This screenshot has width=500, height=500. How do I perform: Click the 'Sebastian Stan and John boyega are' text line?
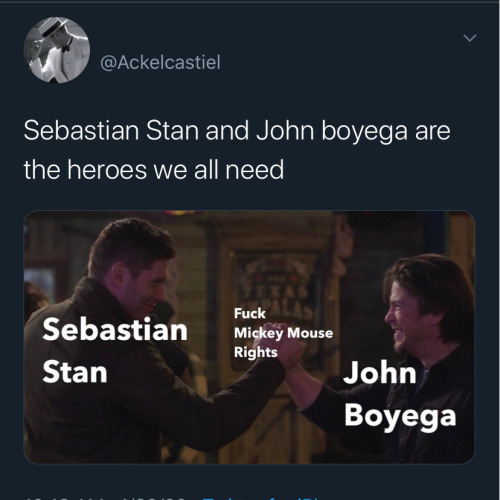click(x=237, y=131)
